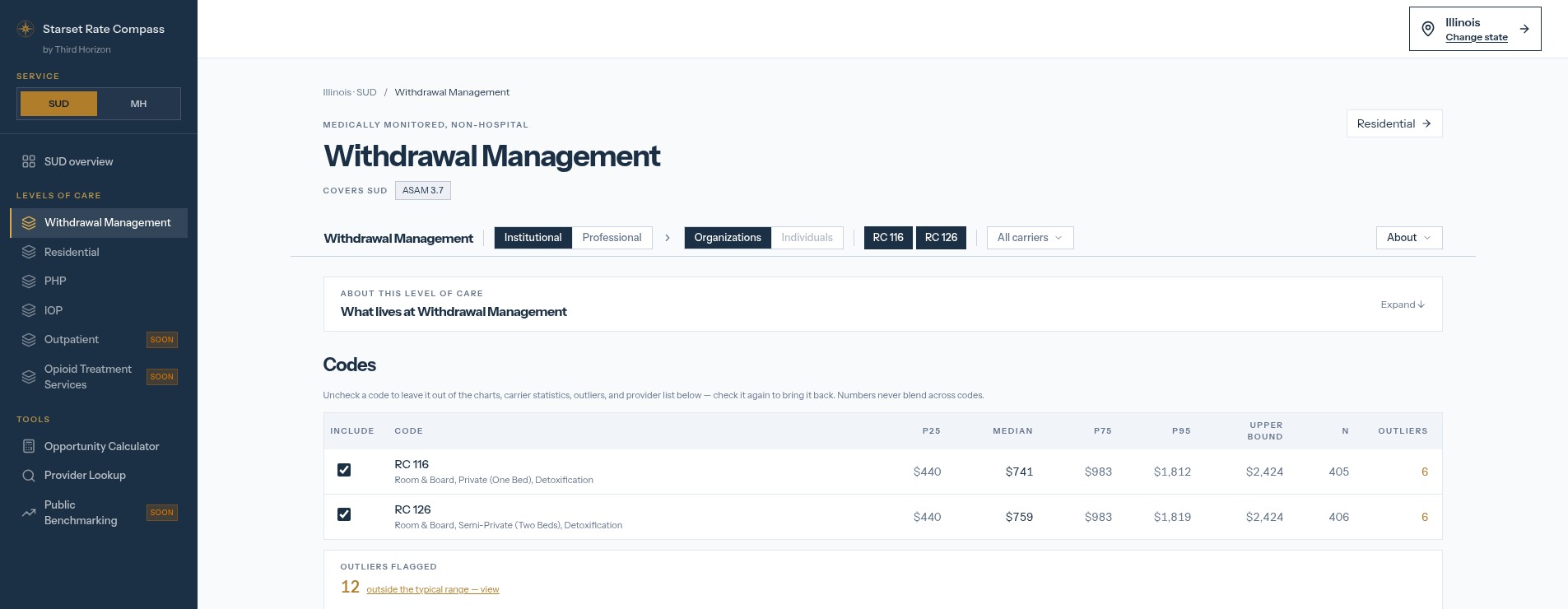Click the RC 126 N value 406

pos(1338,517)
